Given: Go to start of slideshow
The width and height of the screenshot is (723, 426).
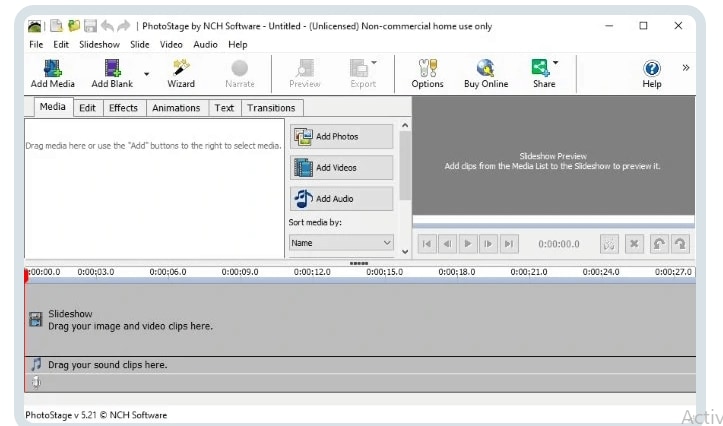Looking at the screenshot, I should [x=427, y=244].
